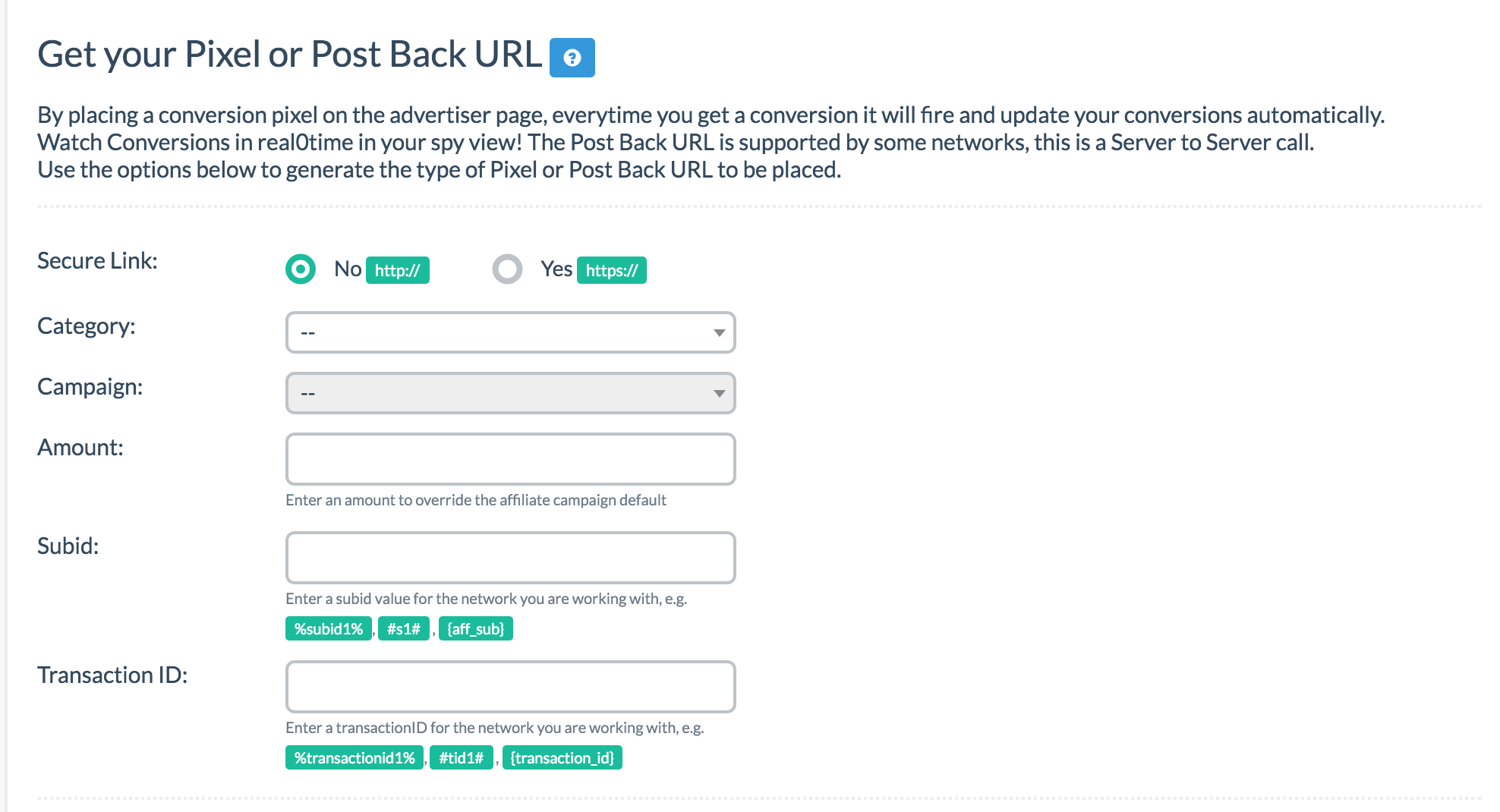
Task: Click the No secure link label
Action: 348,269
